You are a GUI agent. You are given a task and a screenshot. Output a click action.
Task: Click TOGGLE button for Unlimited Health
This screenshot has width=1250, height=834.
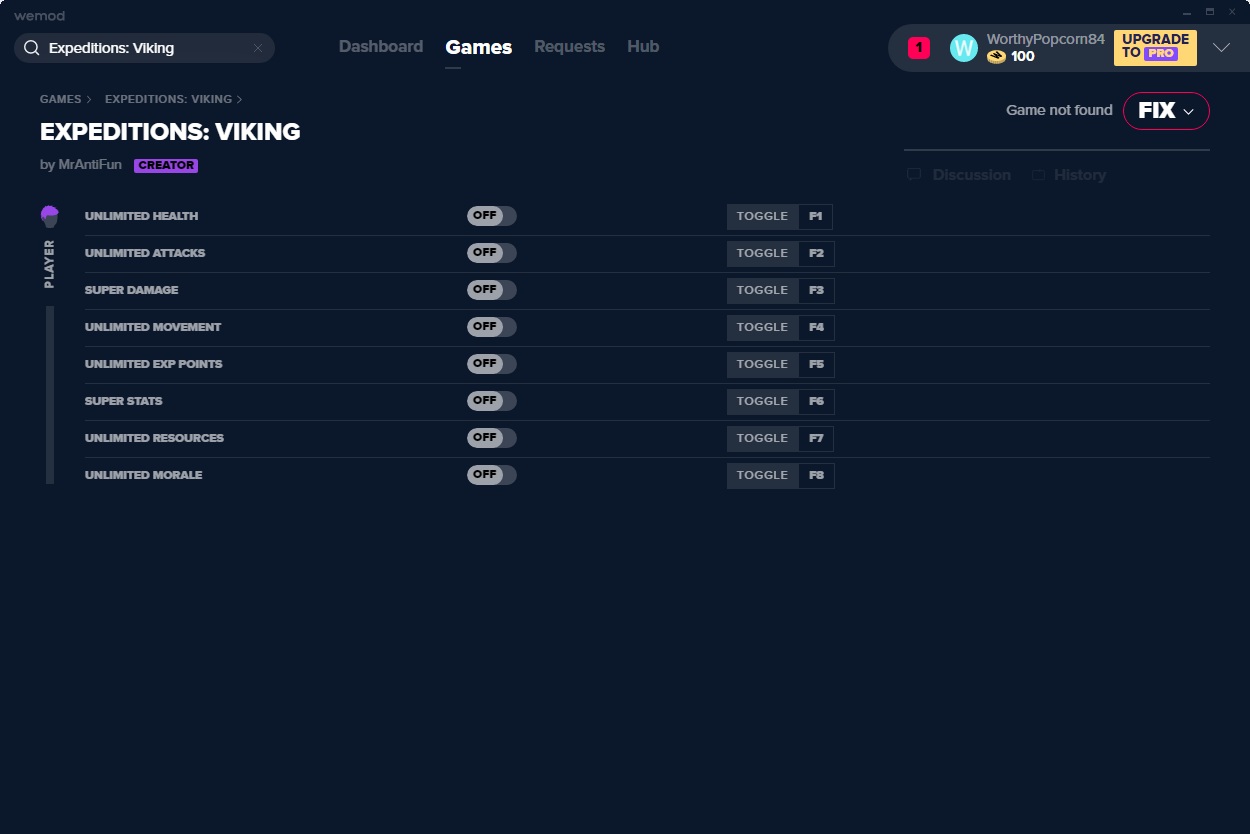coord(763,216)
